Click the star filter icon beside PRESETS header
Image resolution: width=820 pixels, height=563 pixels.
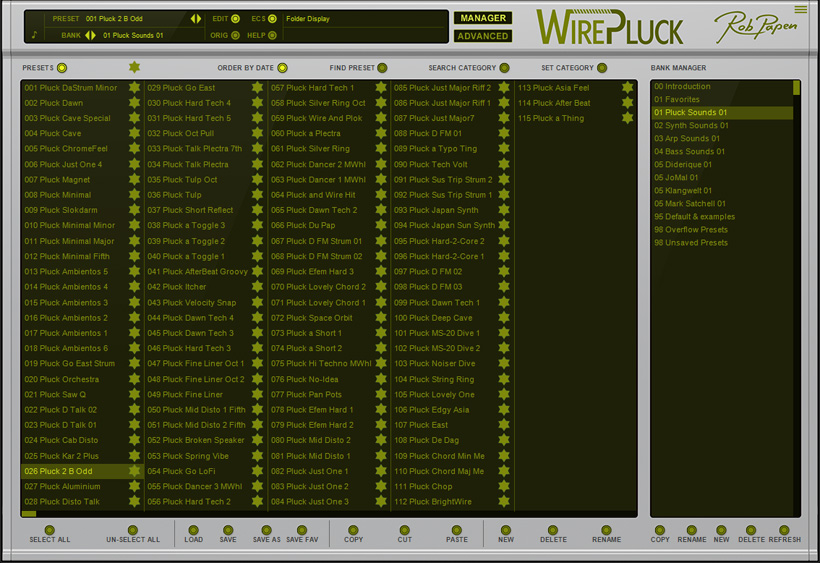(134, 67)
